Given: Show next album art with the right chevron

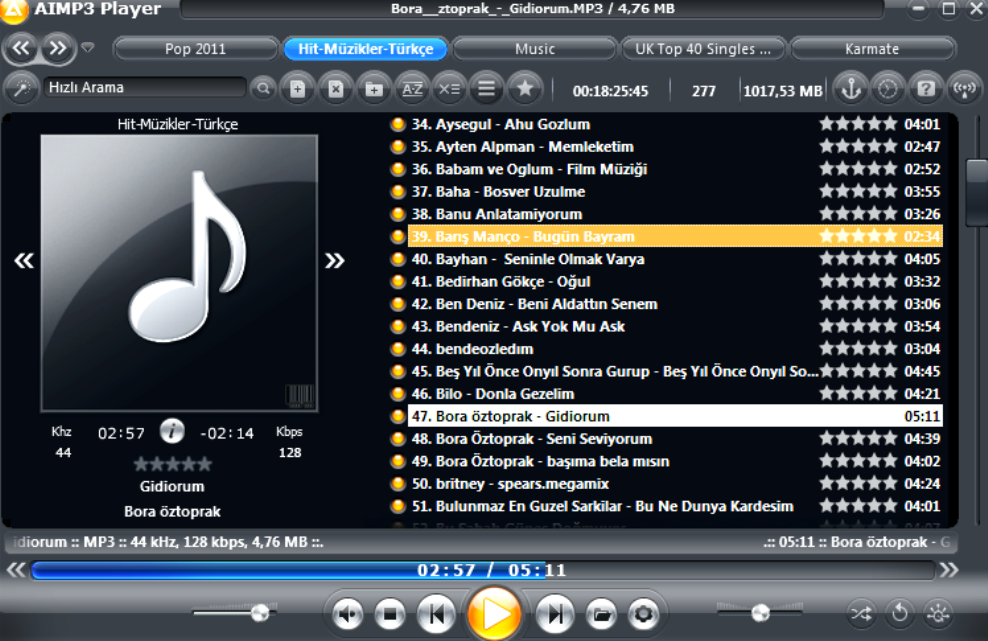Looking at the screenshot, I should click(x=335, y=260).
